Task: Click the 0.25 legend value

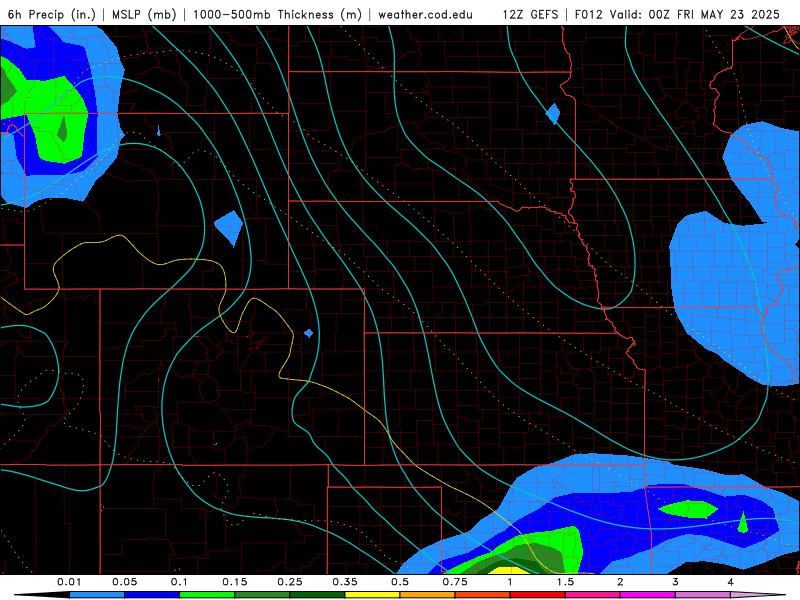Action: pyautogui.click(x=290, y=582)
